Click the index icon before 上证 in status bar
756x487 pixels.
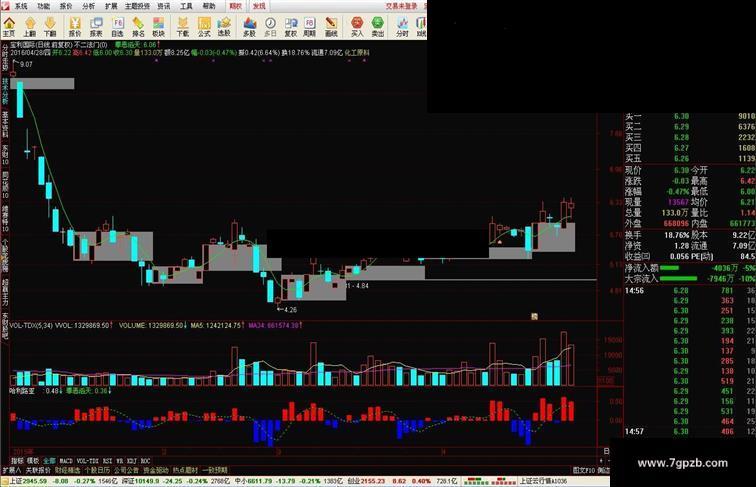[x=5, y=481]
